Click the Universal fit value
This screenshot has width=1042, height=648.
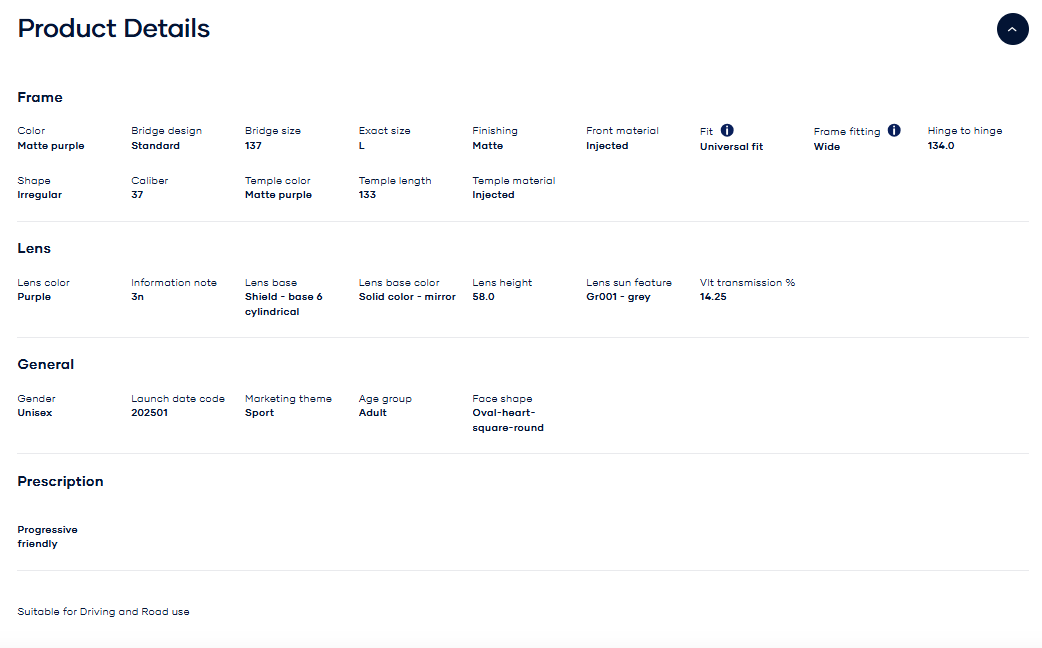(x=731, y=147)
